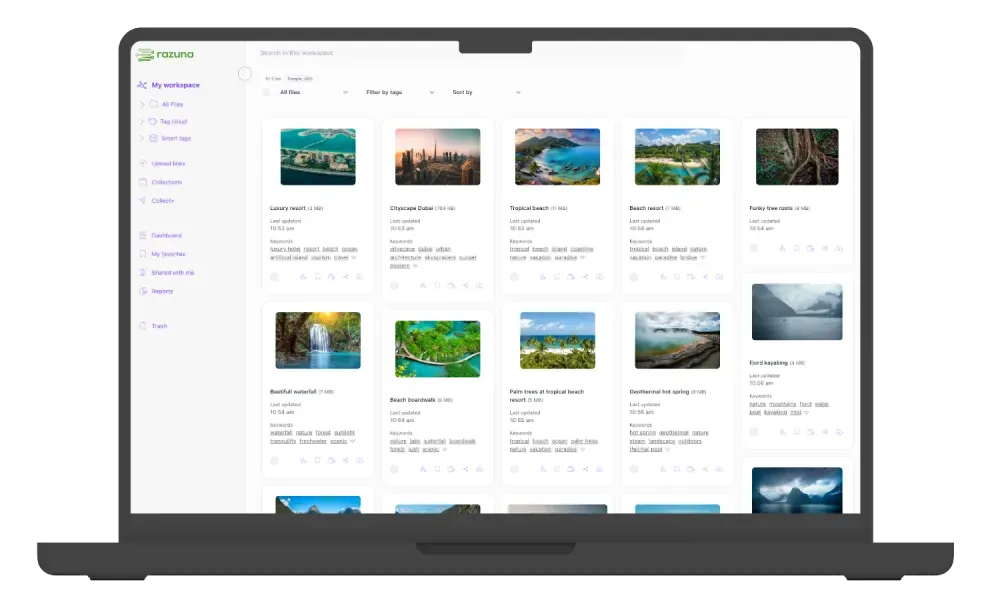Expand more keywords on Luxury resort card
This screenshot has width=1000, height=612.
(x=354, y=258)
